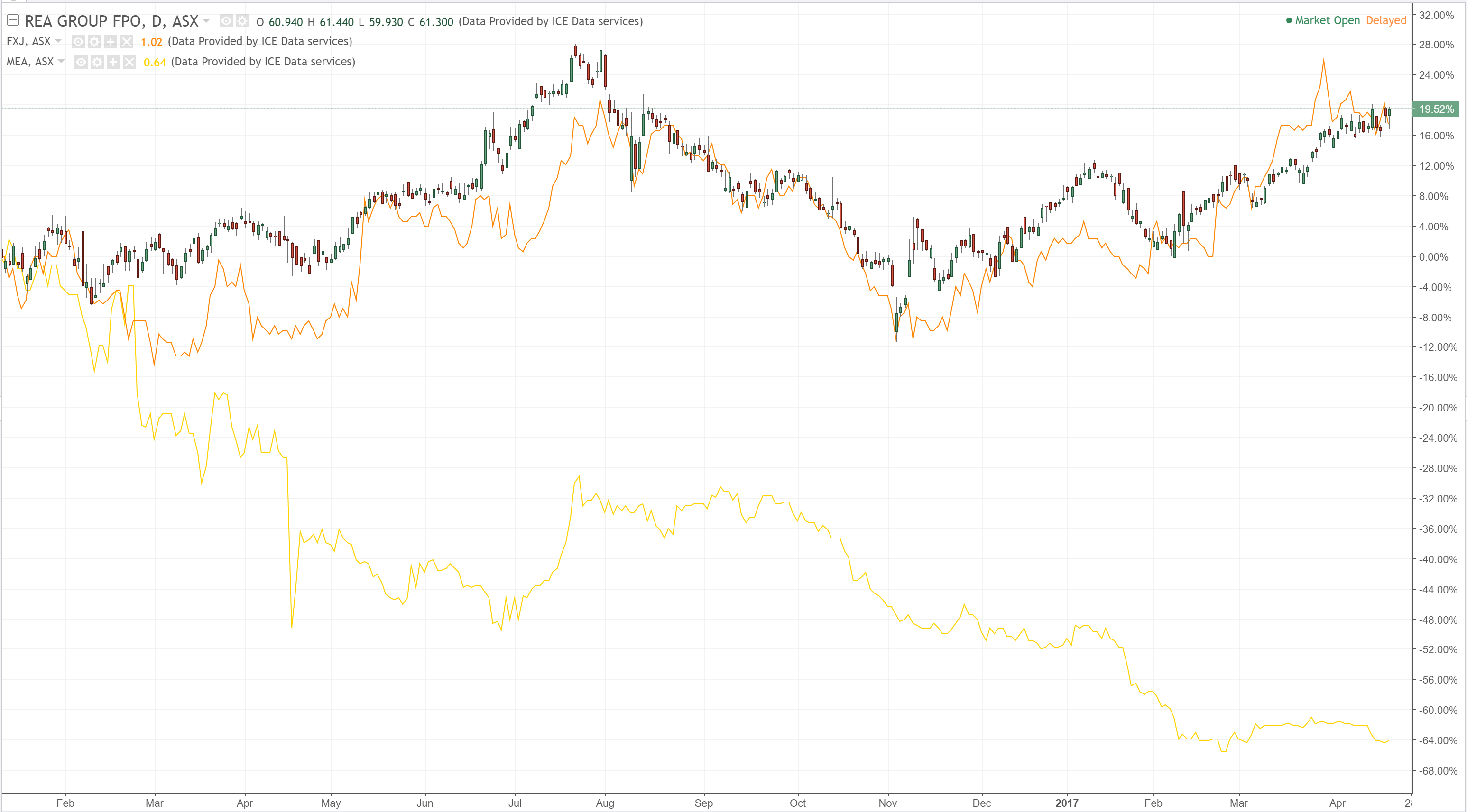
Task: Click the green 19.52% price scale label
Action: point(1435,109)
